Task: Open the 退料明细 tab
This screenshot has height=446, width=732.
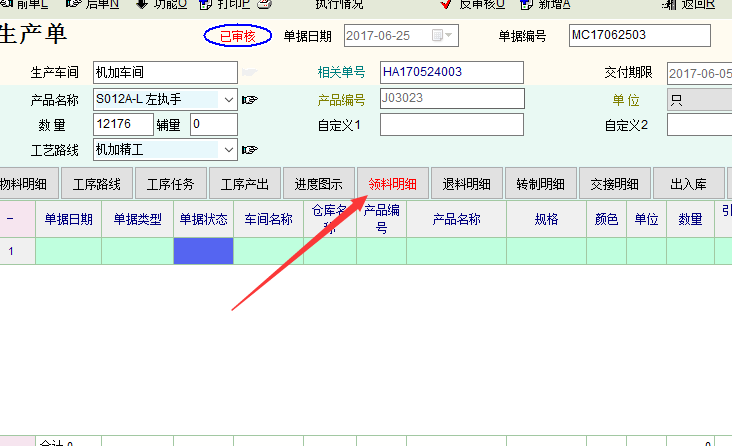Action: 467,184
